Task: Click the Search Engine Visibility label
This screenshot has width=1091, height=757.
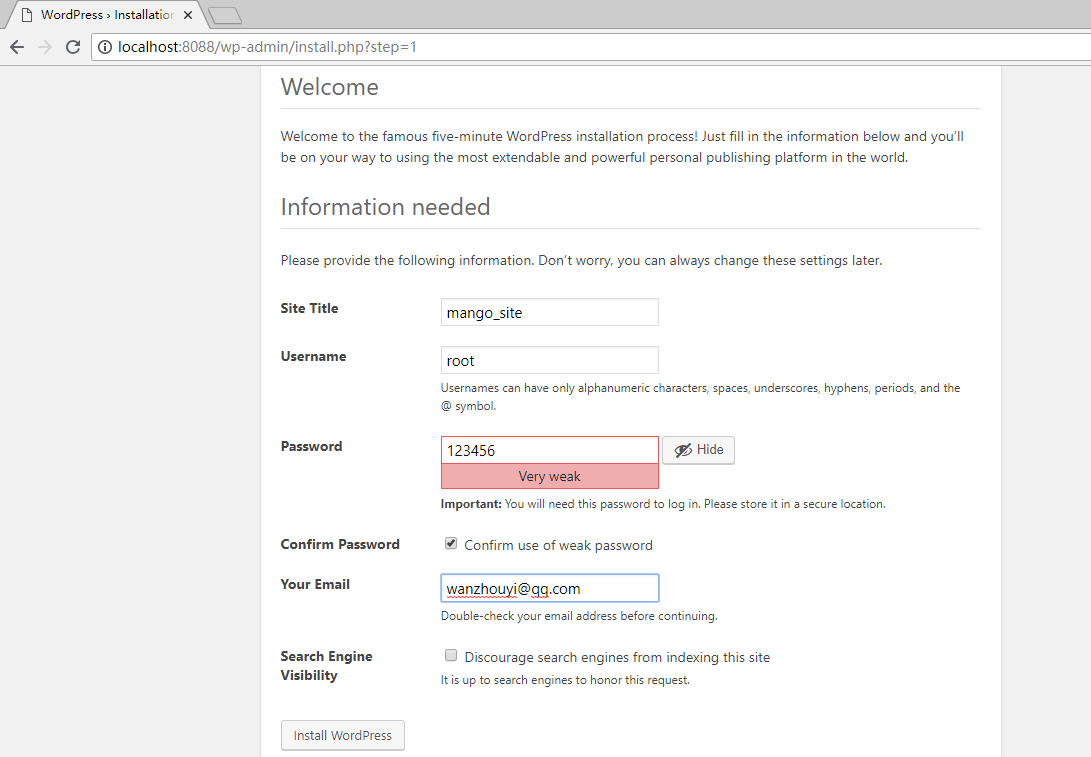Action: click(x=326, y=665)
